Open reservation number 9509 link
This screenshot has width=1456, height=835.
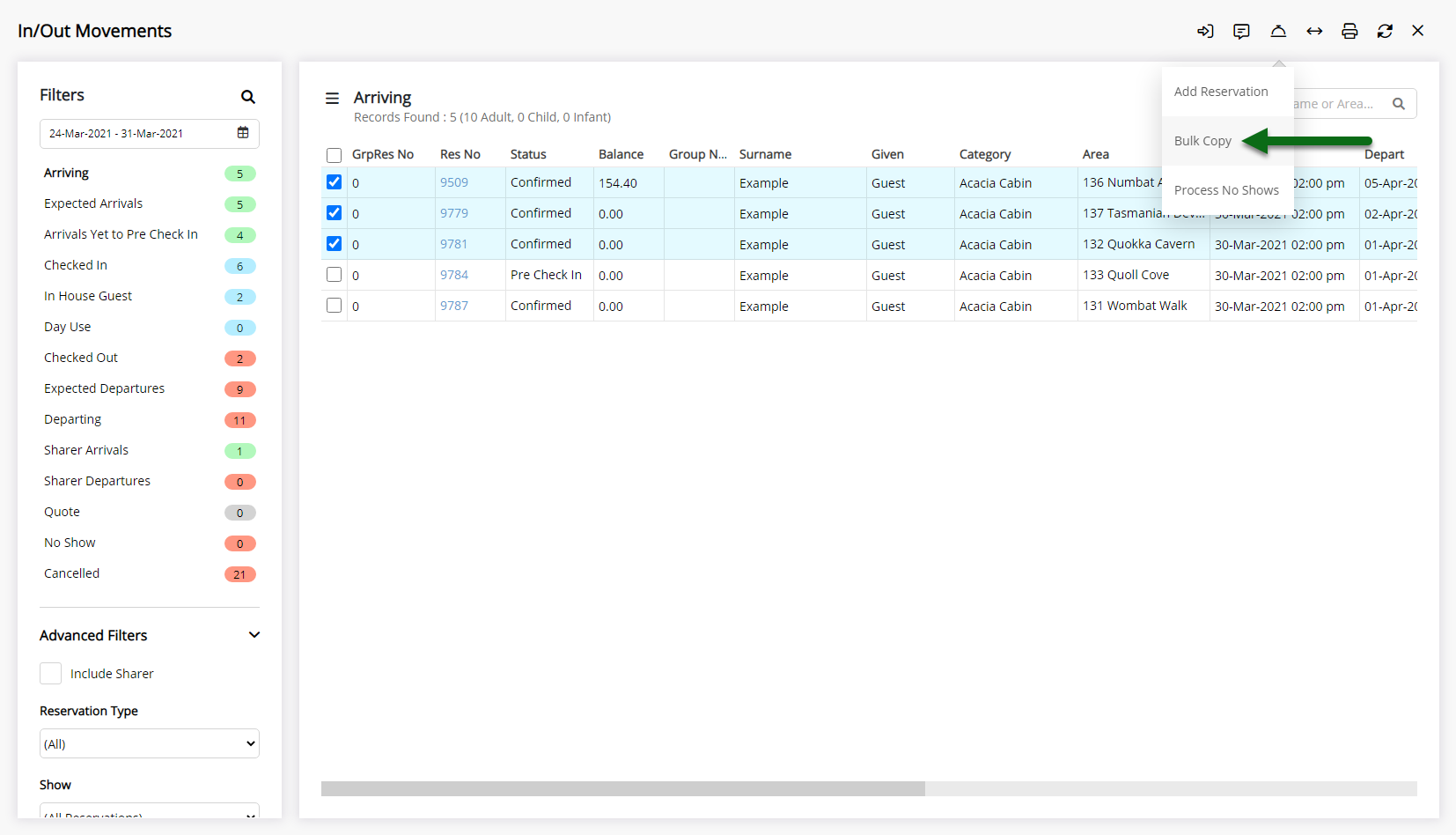point(454,182)
